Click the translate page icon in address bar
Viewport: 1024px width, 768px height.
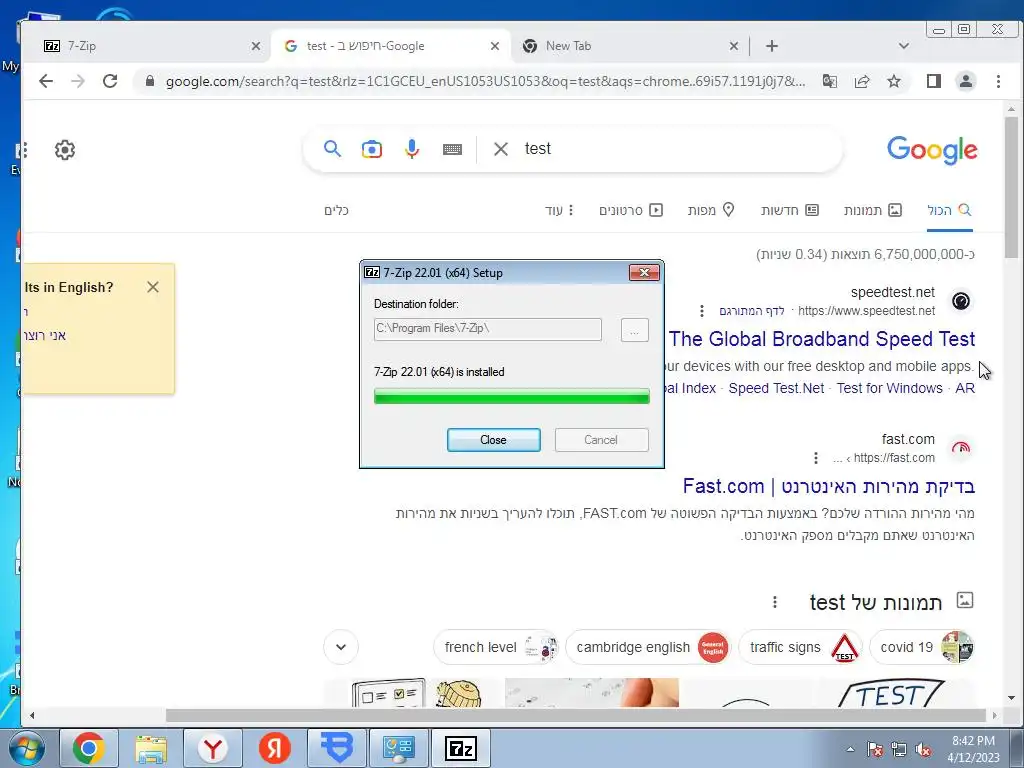point(829,81)
